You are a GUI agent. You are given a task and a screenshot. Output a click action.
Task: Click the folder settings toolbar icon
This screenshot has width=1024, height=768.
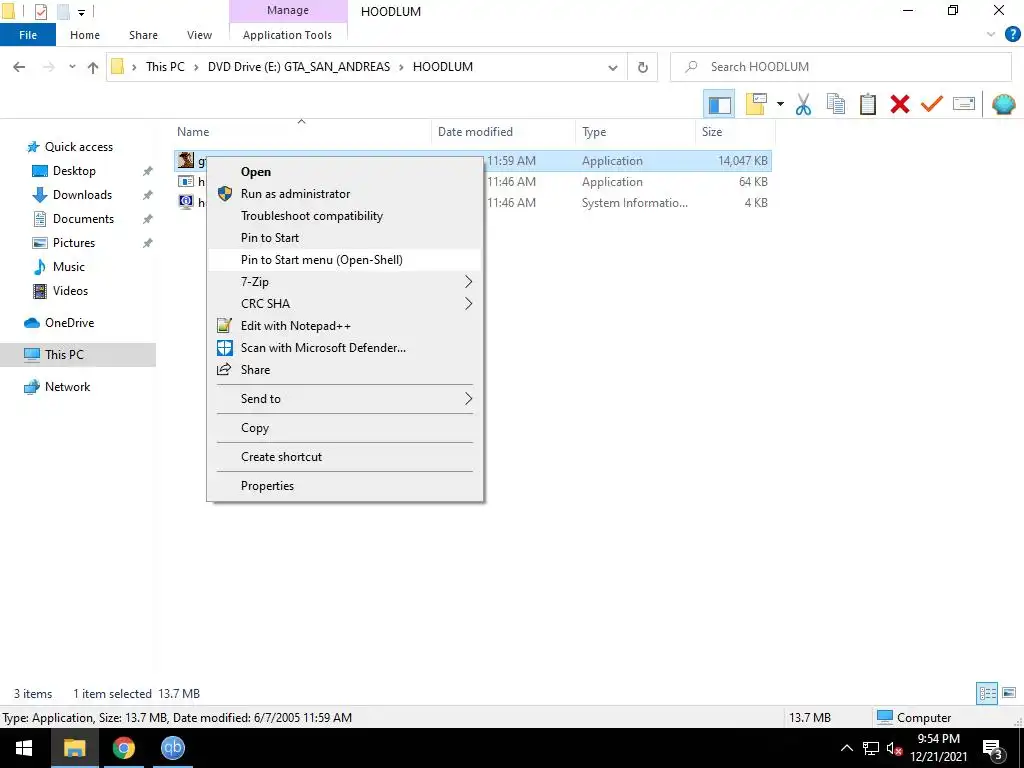point(756,104)
